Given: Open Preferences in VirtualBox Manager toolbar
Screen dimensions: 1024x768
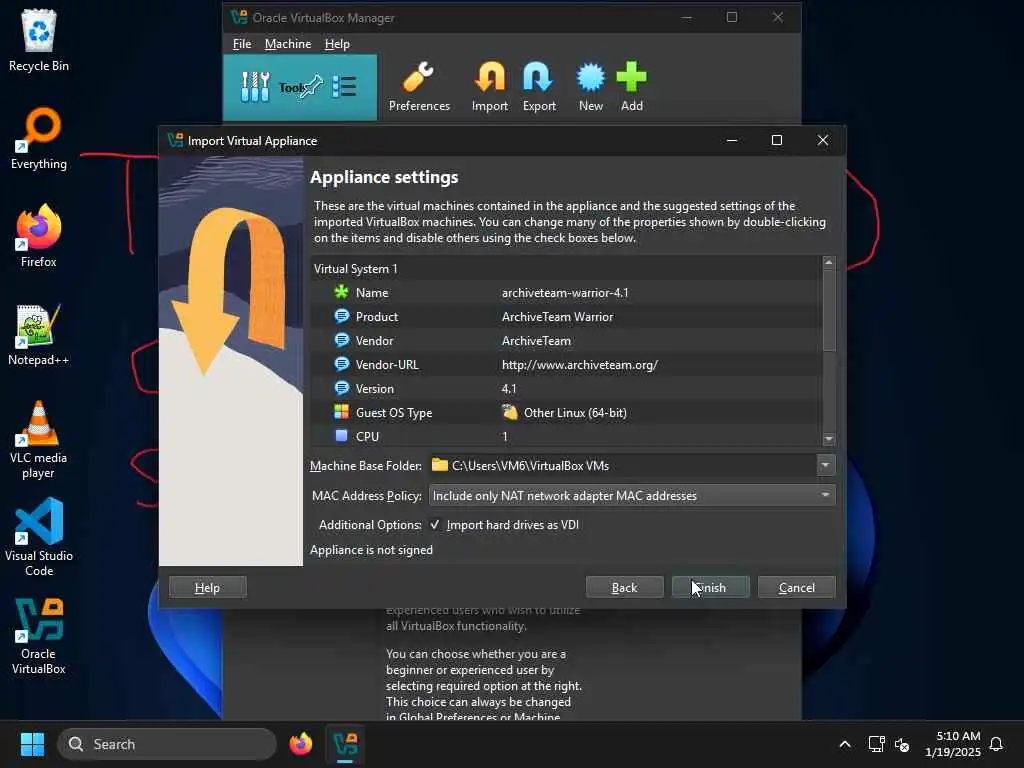Looking at the screenshot, I should 419,87.
